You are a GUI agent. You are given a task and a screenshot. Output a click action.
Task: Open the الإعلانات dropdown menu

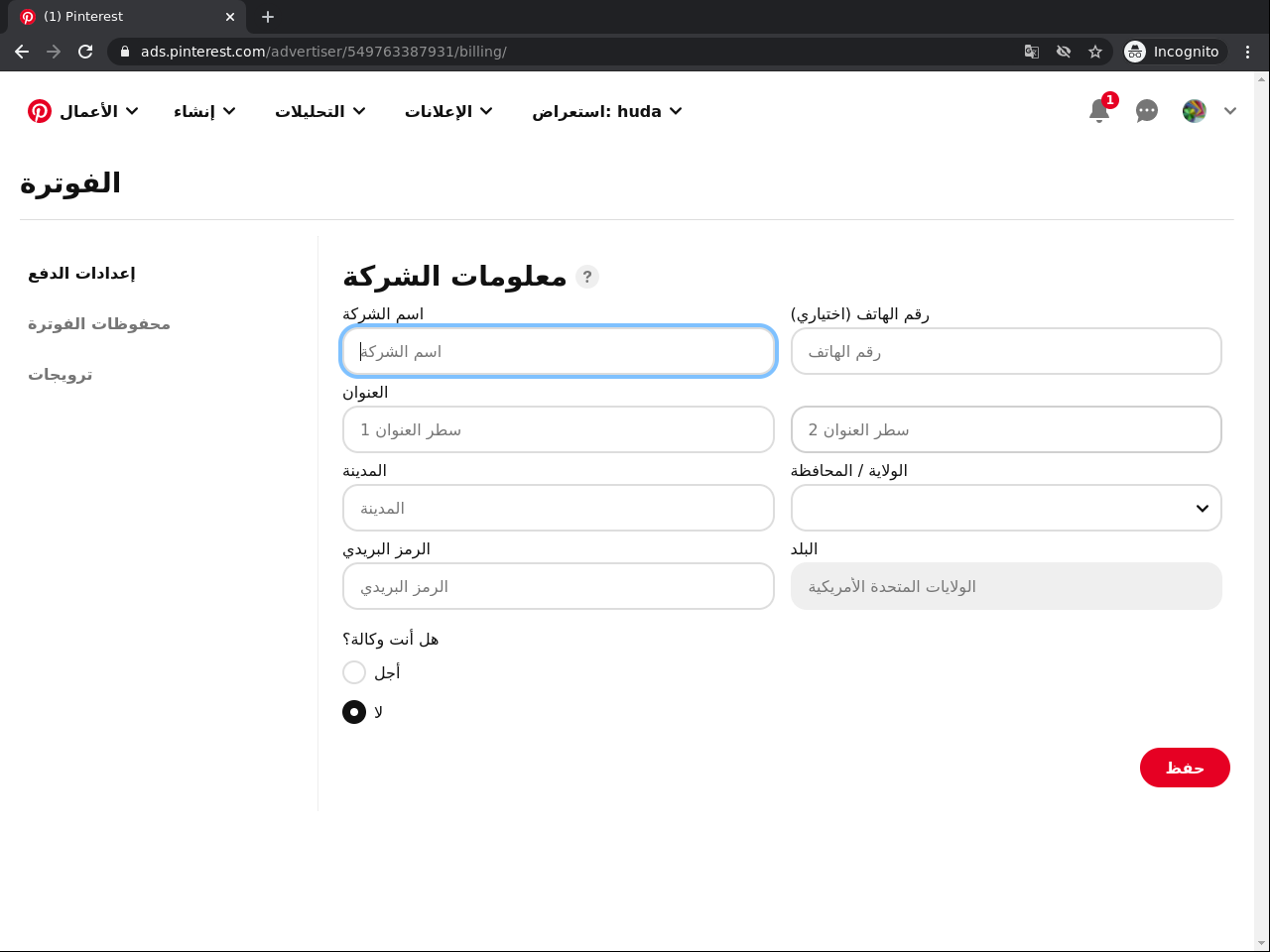point(448,111)
